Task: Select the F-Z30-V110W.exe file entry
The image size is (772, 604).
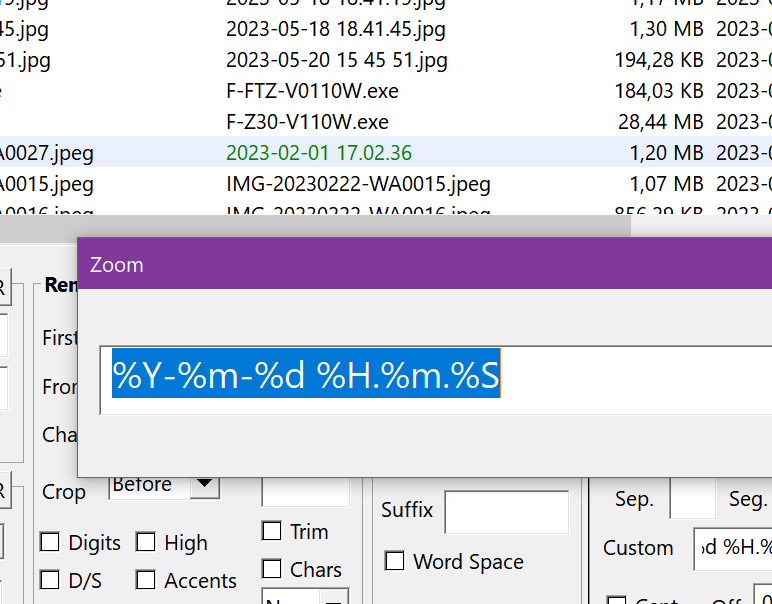Action: click(x=307, y=122)
